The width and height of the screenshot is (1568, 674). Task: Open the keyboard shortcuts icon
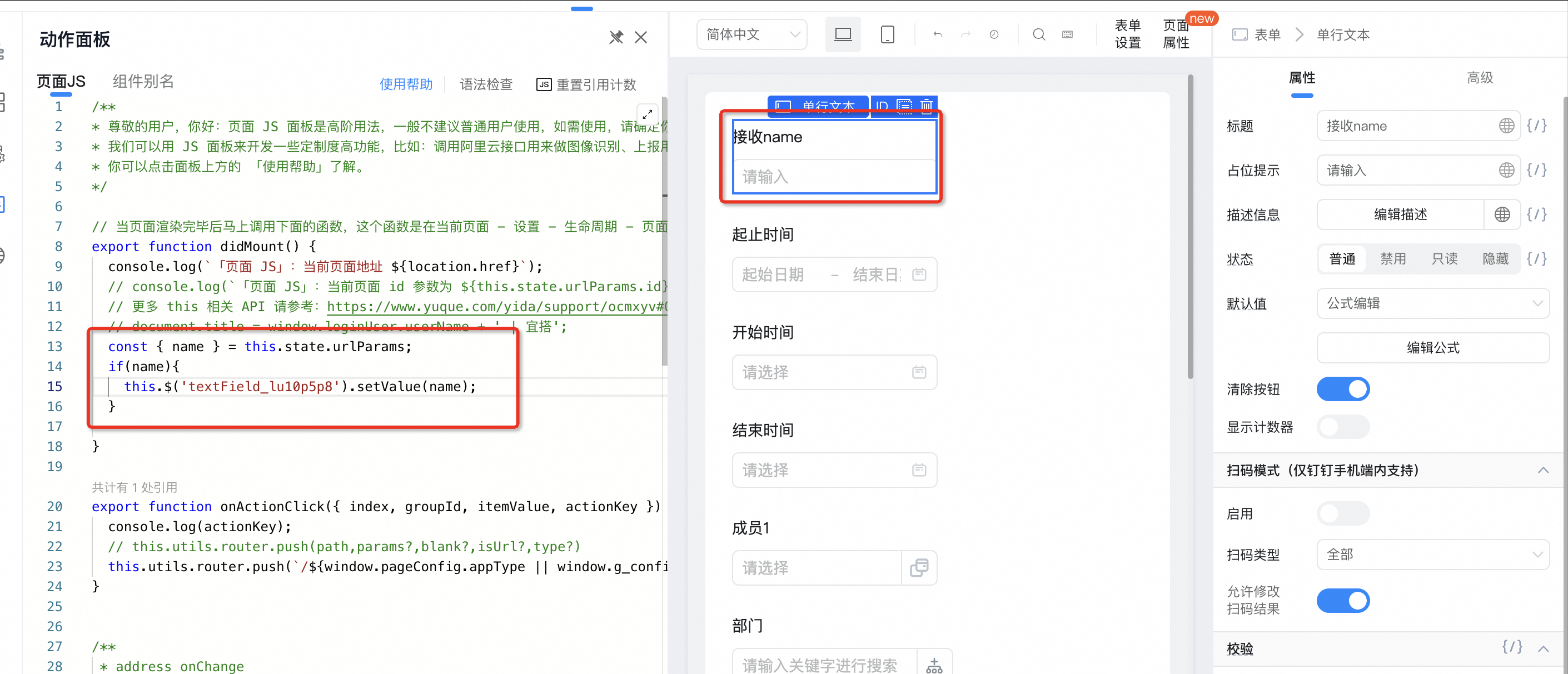pos(1068,34)
